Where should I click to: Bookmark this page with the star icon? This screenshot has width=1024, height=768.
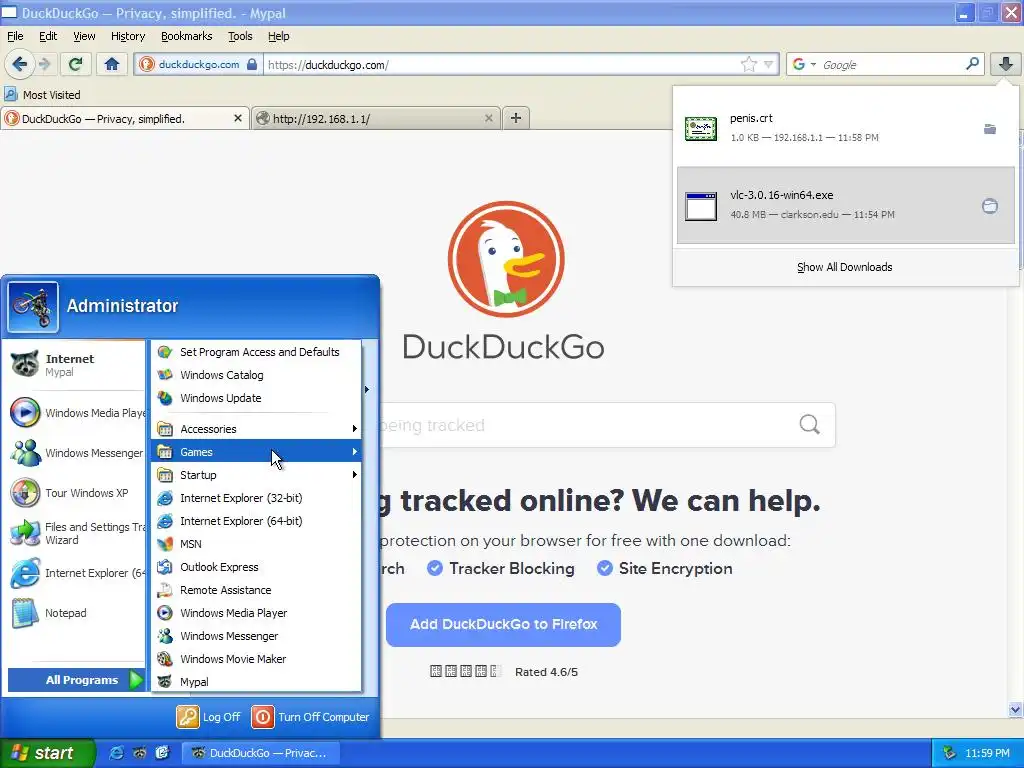748,64
